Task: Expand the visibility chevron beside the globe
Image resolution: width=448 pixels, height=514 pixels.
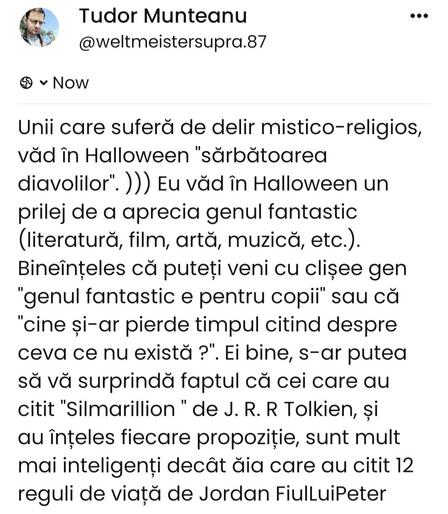Action: pos(43,83)
